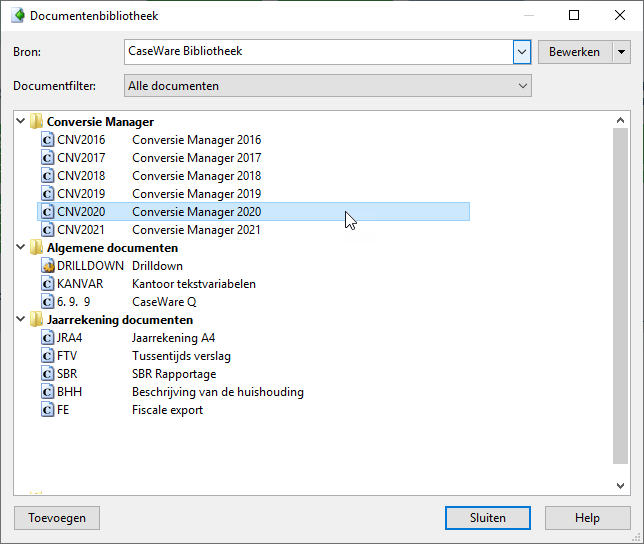Select the Drilldown description text

[157, 266]
